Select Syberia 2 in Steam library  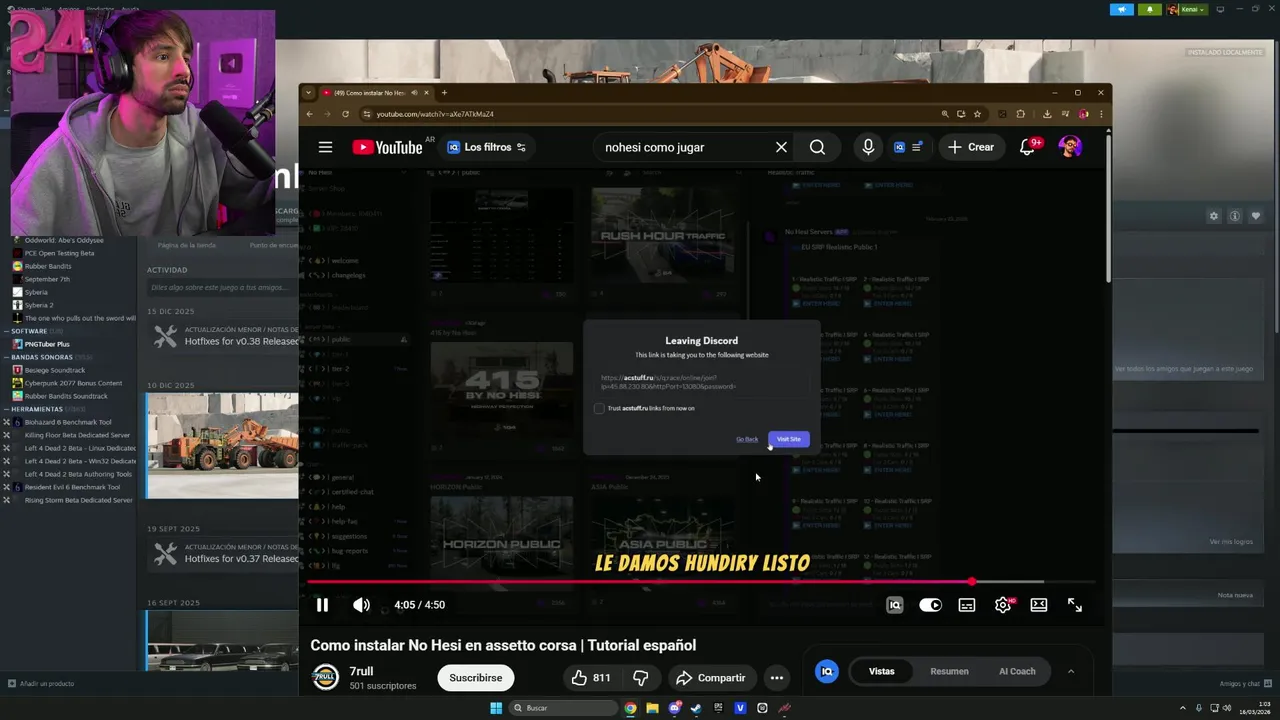tap(39, 305)
